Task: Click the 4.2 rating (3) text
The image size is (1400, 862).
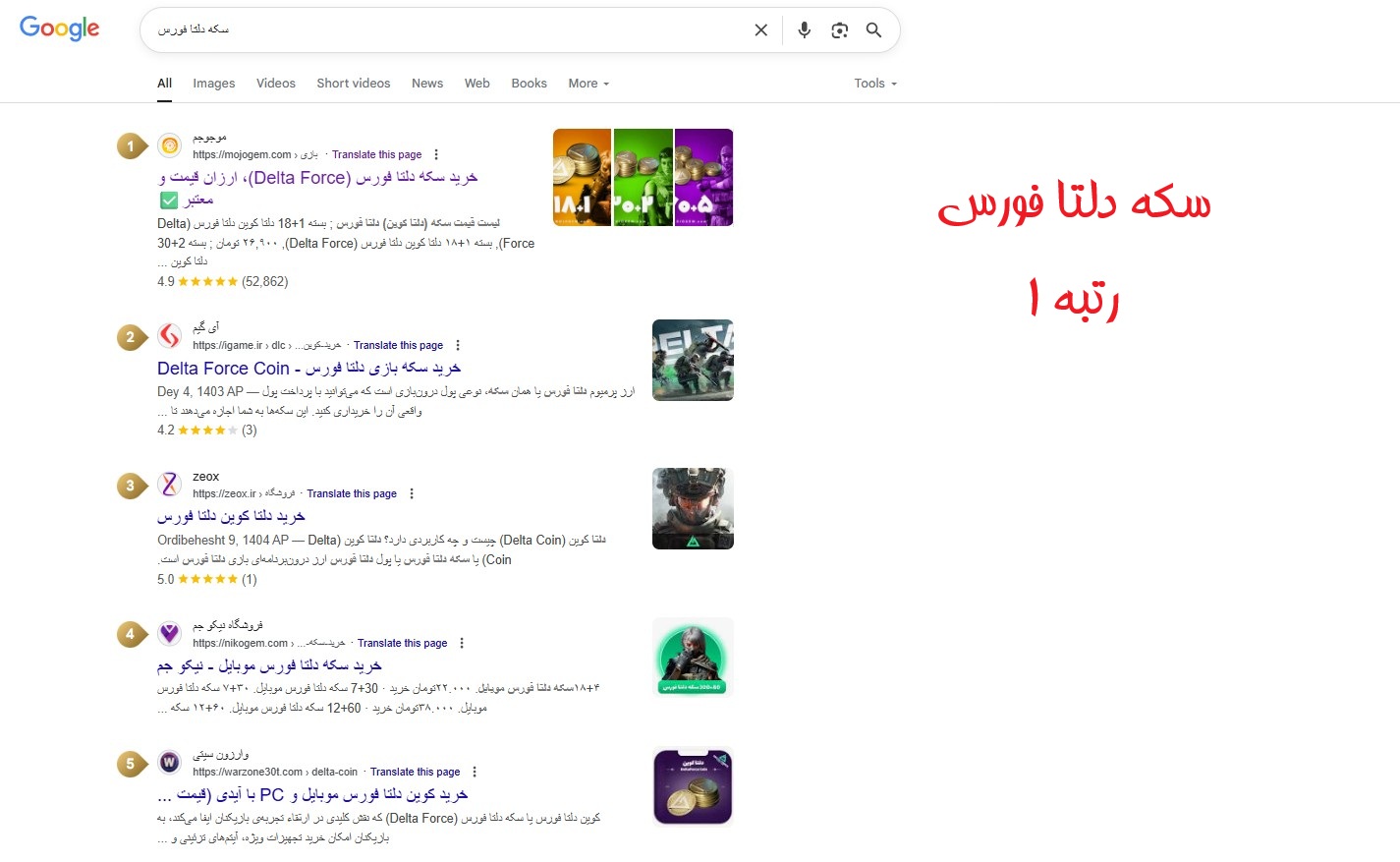Action: click(x=207, y=430)
